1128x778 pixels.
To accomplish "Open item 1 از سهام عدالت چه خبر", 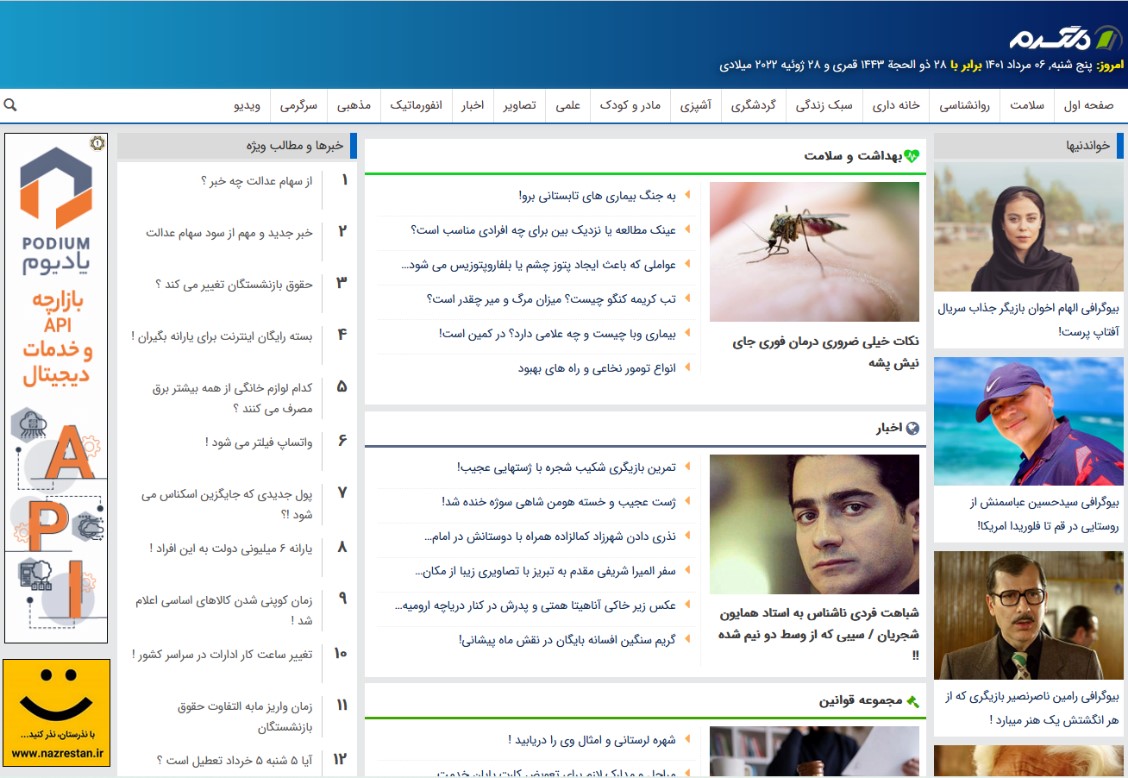I will click(x=257, y=181).
